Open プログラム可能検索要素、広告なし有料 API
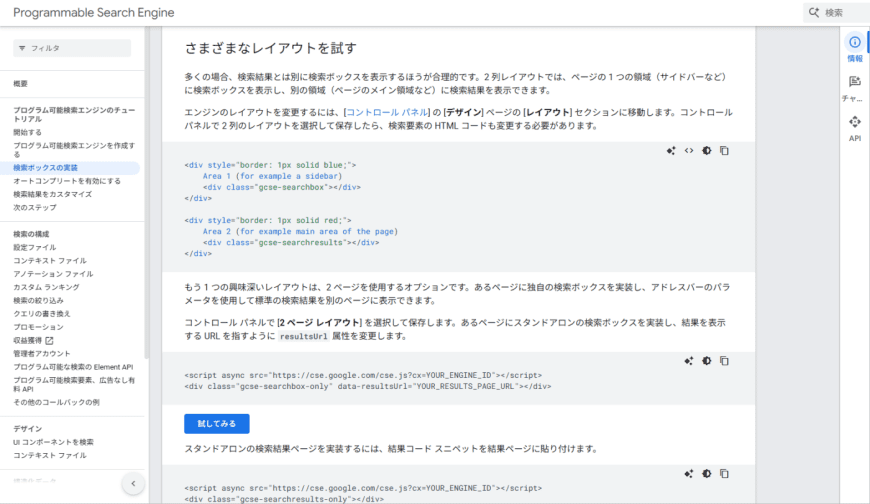Screen dimensions: 870x504 coord(74,385)
